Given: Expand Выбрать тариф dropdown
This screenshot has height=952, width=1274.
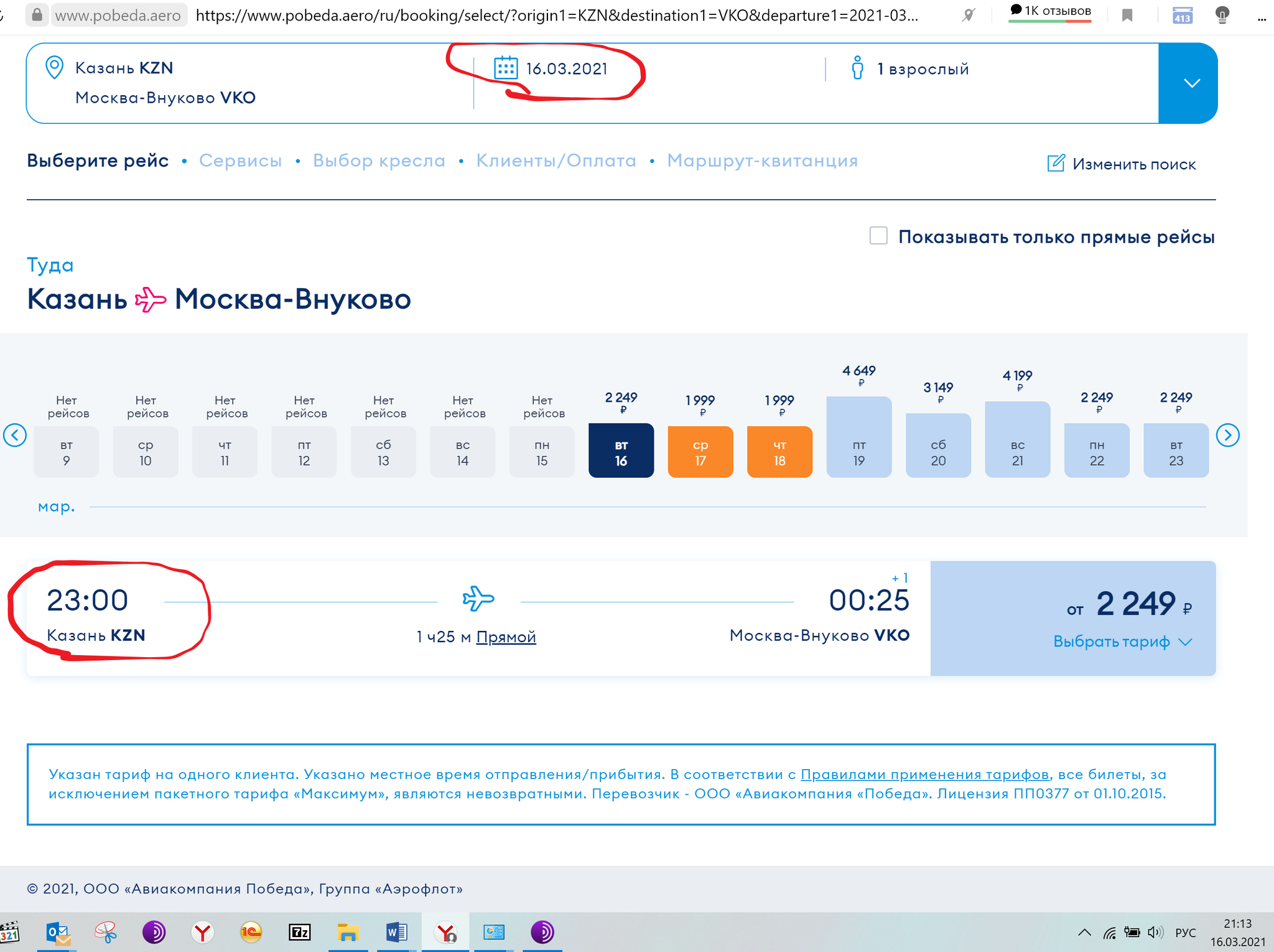Looking at the screenshot, I should (x=1122, y=642).
